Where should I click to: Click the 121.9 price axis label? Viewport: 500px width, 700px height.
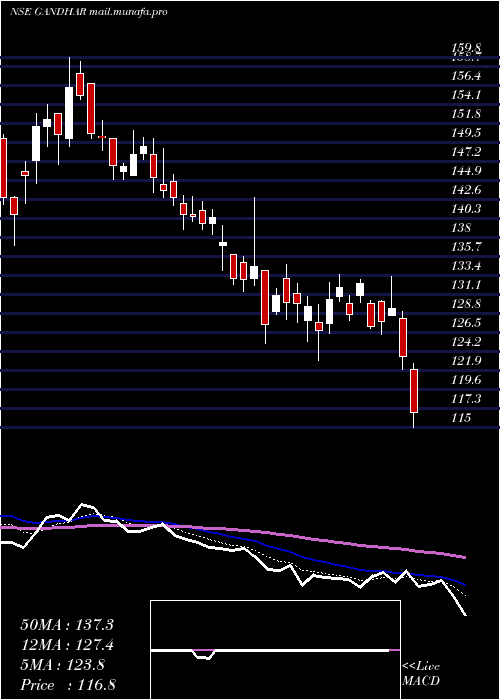[466, 361]
